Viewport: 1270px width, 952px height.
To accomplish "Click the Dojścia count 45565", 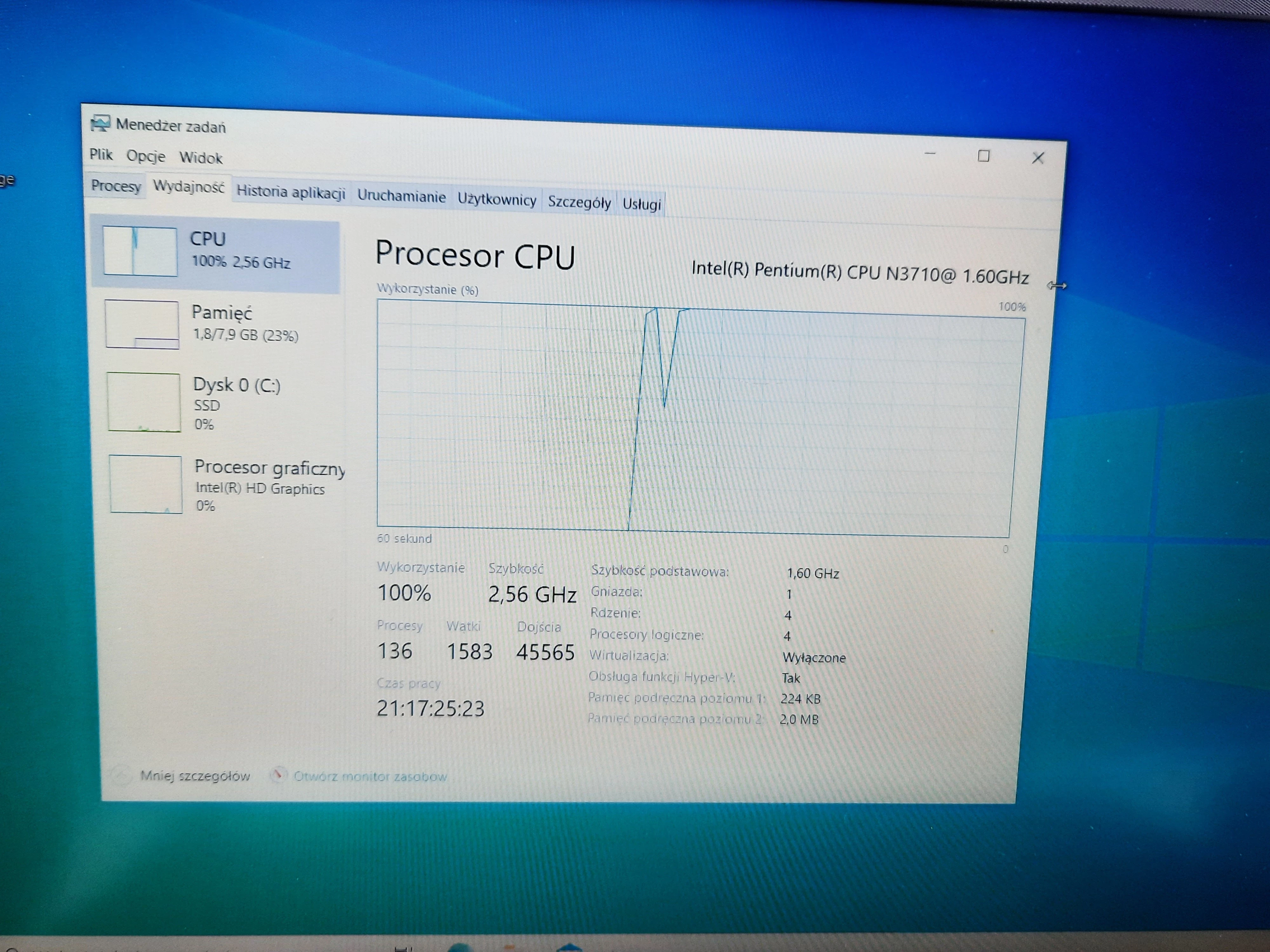I will (x=545, y=652).
